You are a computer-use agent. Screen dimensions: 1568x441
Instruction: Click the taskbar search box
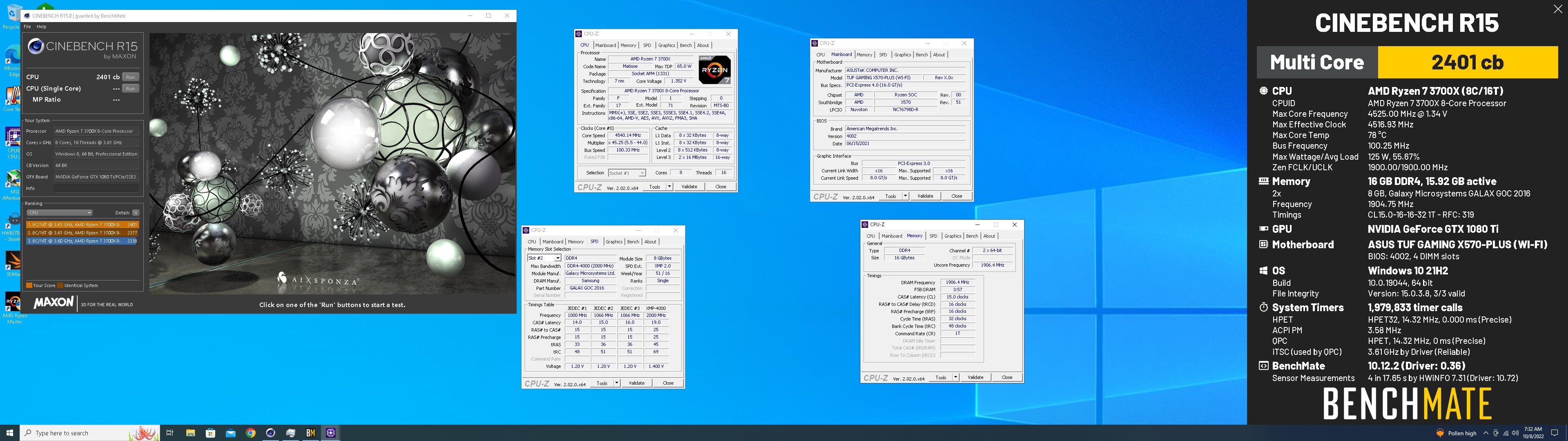click(90, 433)
